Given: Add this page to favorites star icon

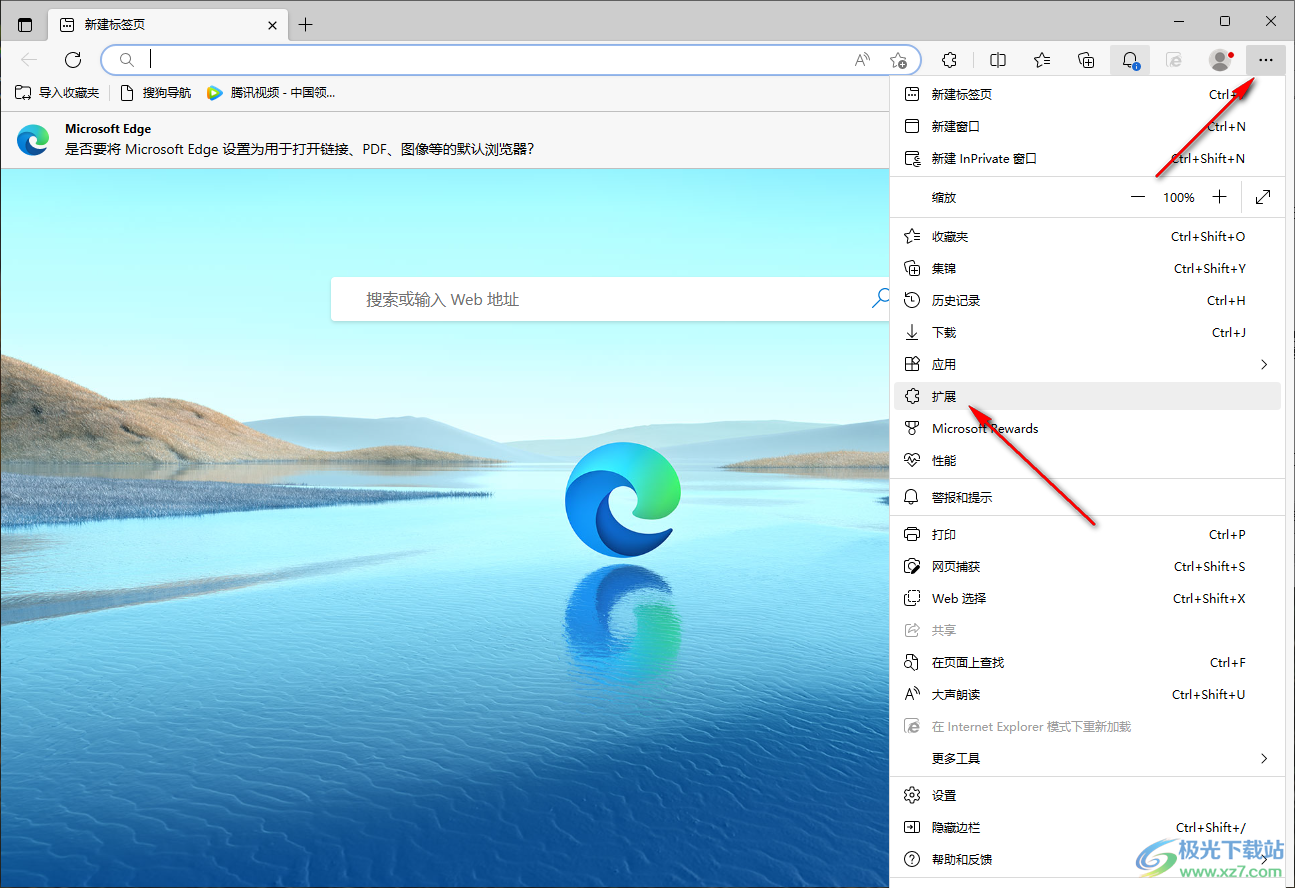Looking at the screenshot, I should pos(898,60).
